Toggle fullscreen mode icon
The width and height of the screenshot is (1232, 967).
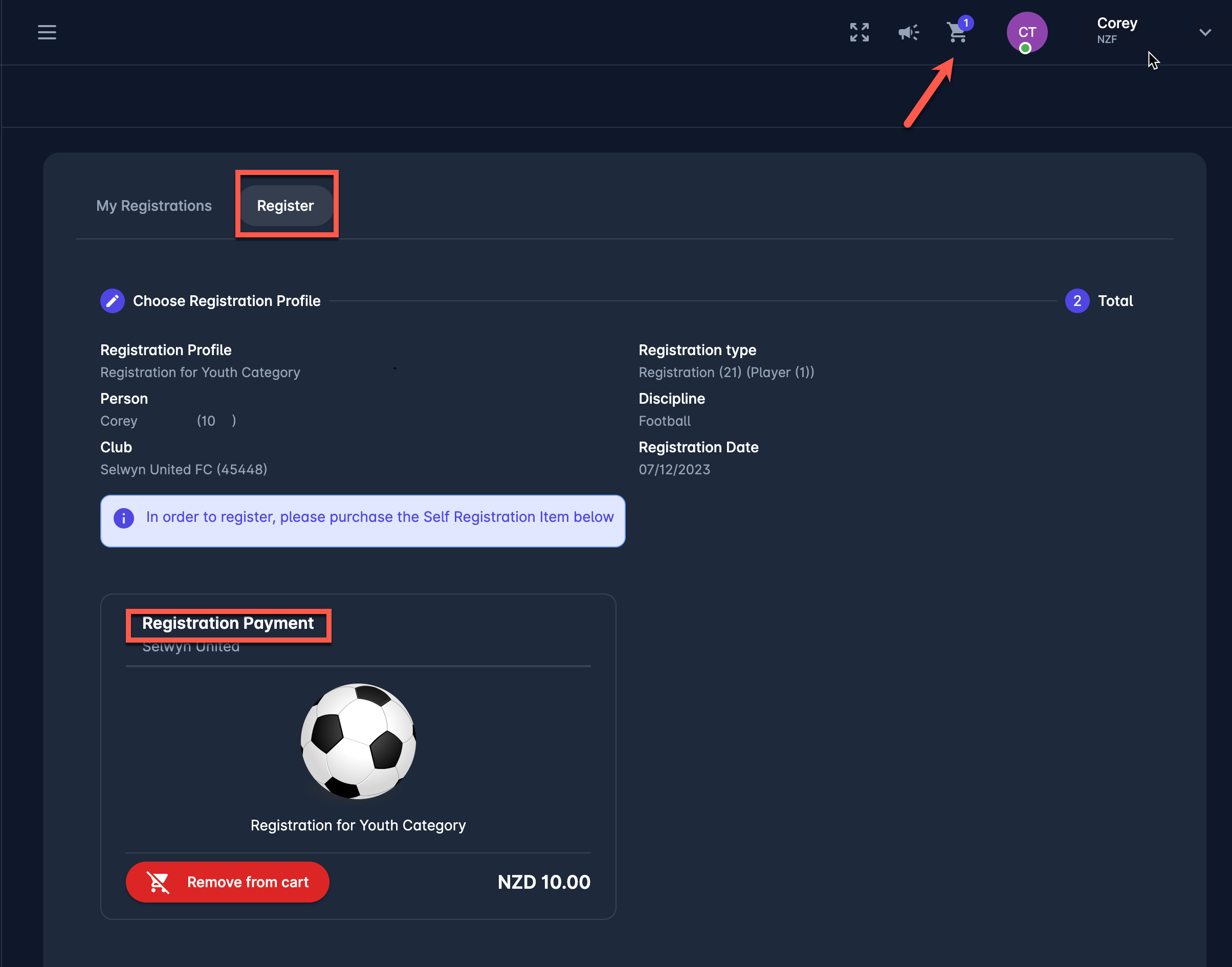[859, 32]
